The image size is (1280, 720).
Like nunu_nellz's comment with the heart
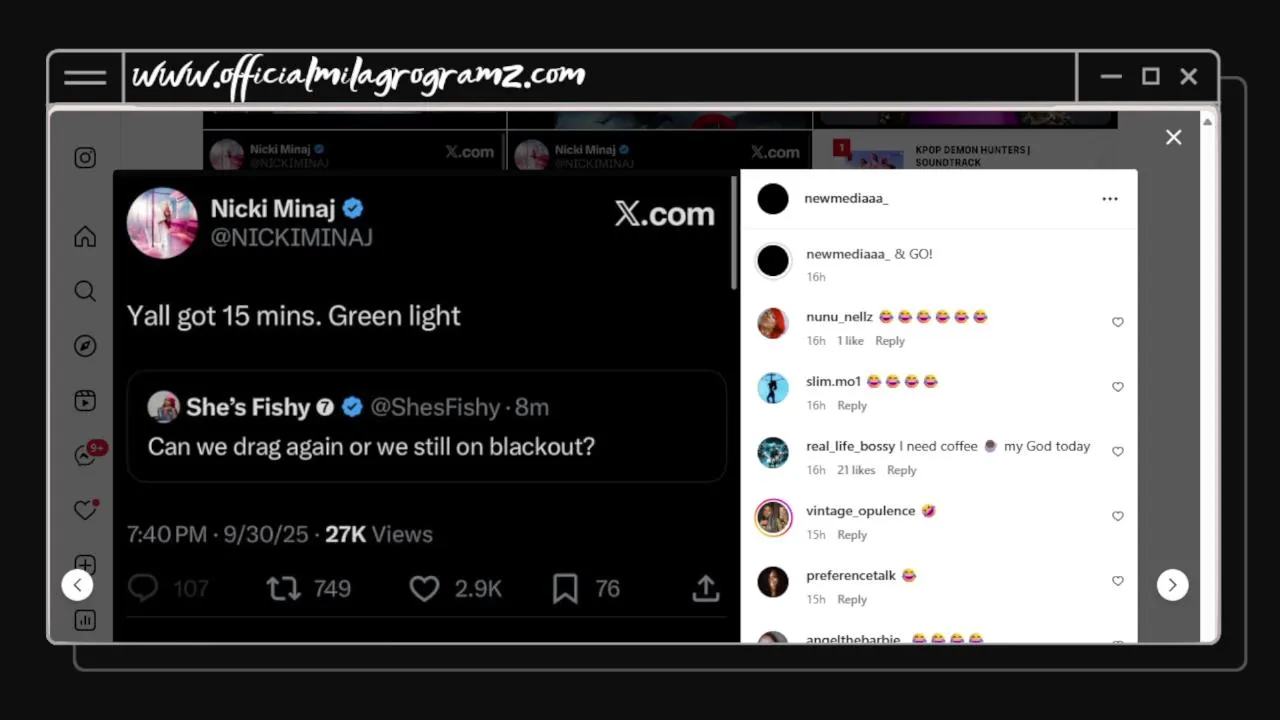[1118, 322]
